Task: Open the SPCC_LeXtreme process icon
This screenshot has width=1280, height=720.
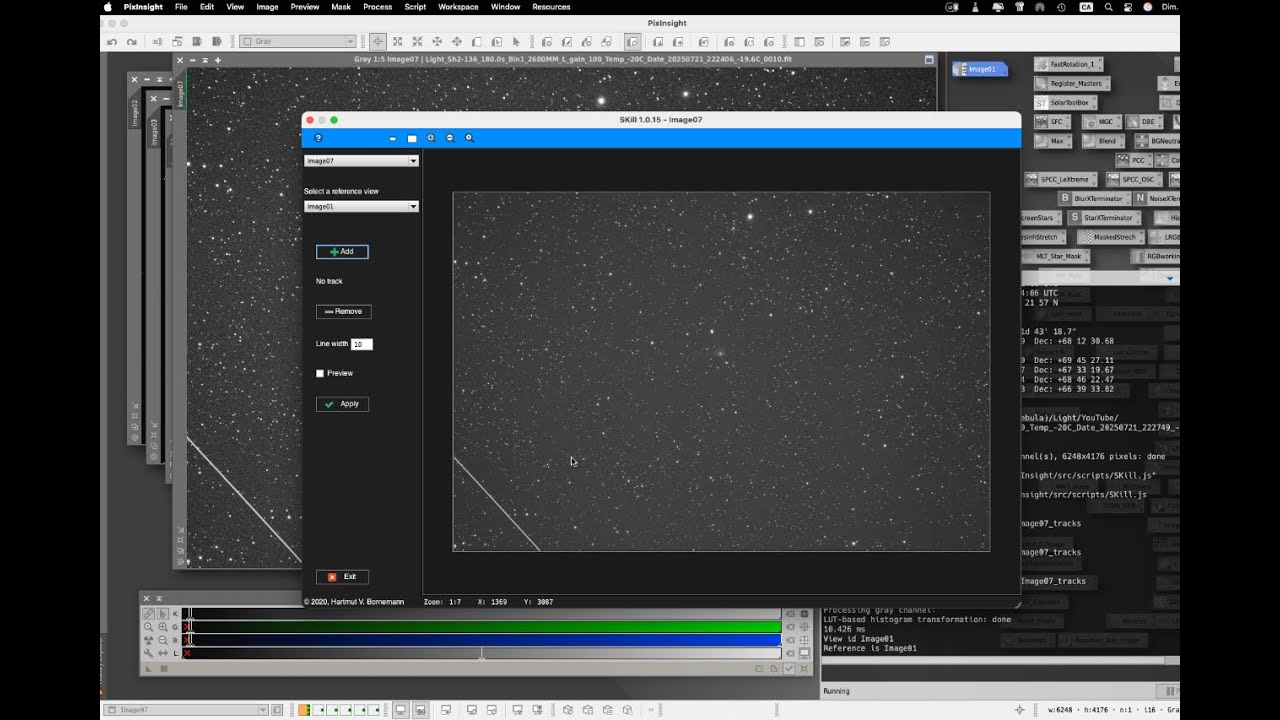Action: (x=1062, y=180)
